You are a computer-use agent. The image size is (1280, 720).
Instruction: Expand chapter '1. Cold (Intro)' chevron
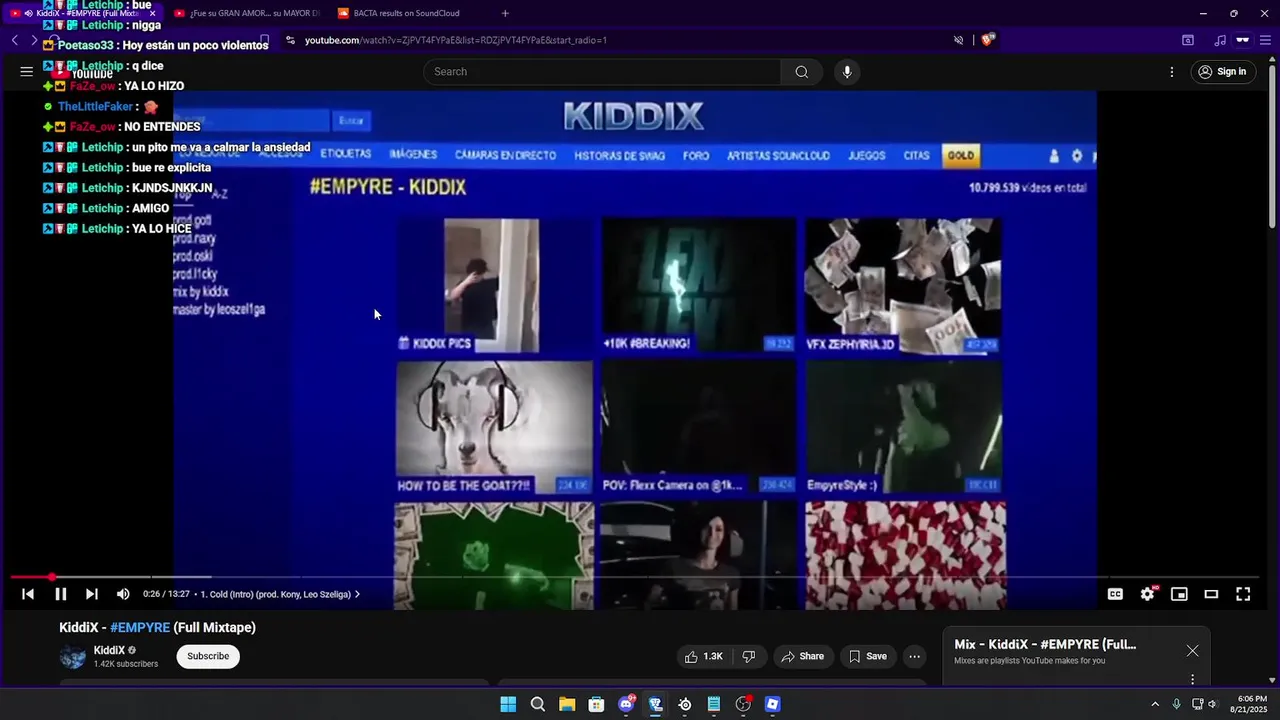pos(357,594)
